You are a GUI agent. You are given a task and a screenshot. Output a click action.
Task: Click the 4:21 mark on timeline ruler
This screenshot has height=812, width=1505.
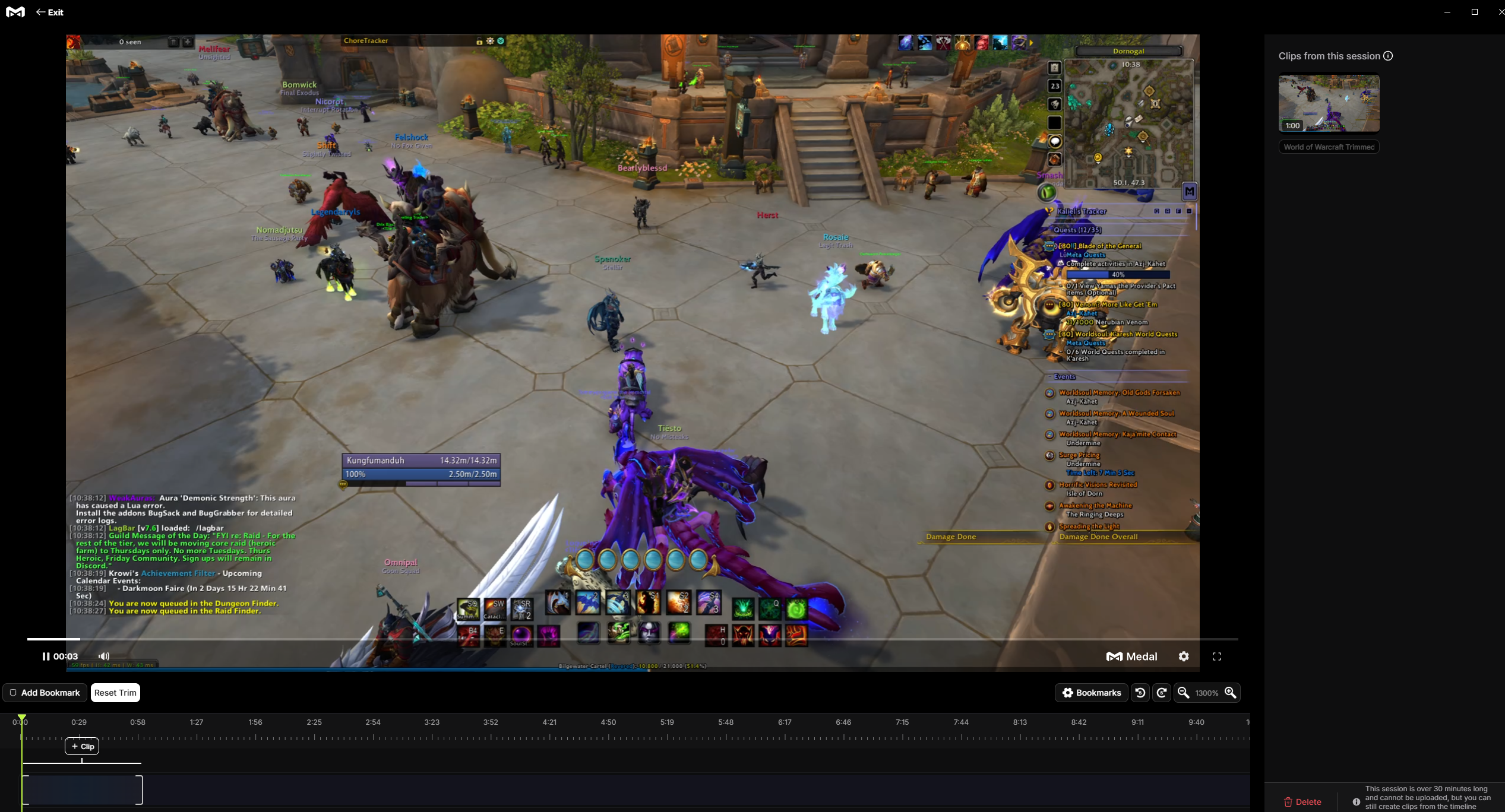click(549, 722)
